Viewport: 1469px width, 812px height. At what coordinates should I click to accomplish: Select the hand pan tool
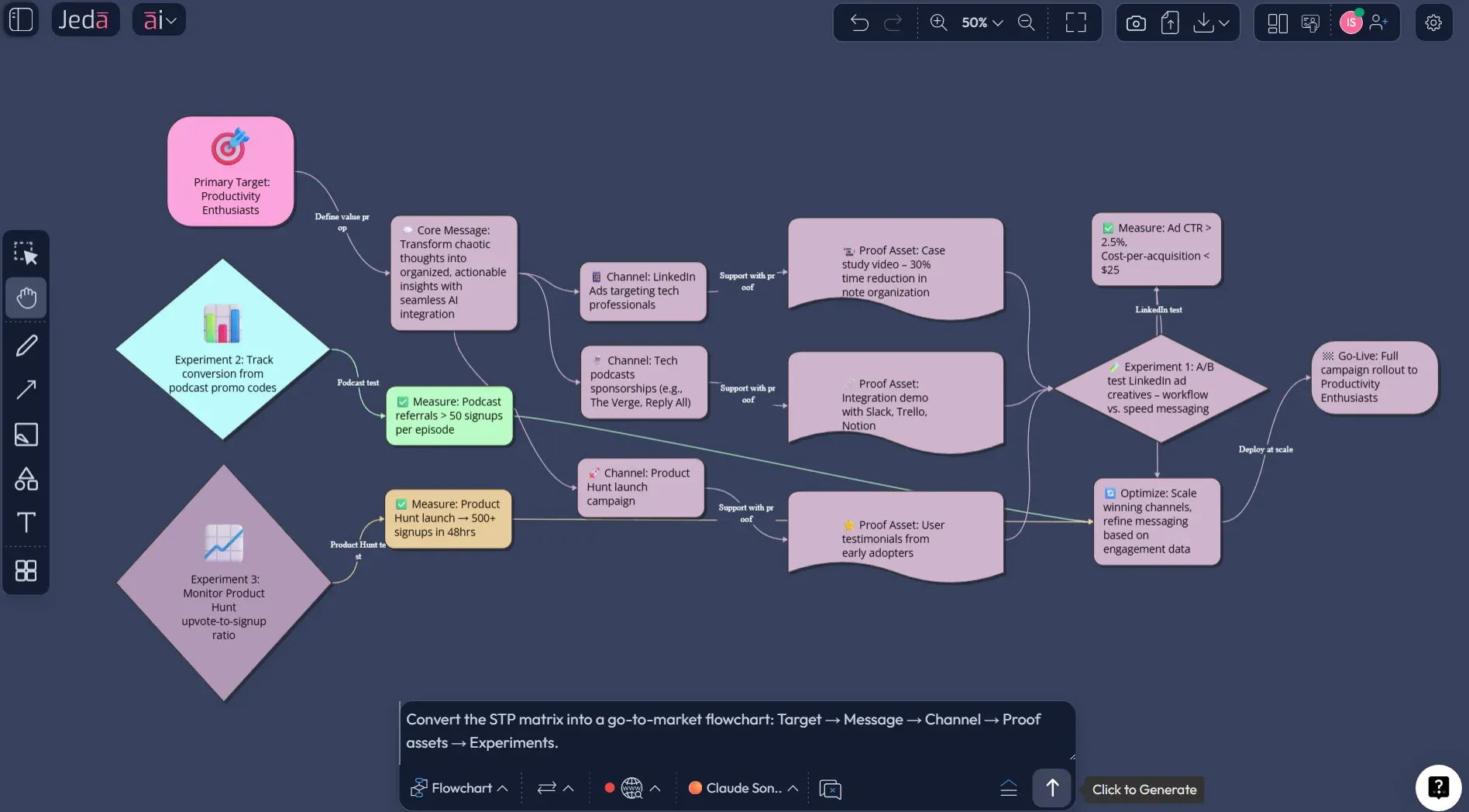click(26, 298)
